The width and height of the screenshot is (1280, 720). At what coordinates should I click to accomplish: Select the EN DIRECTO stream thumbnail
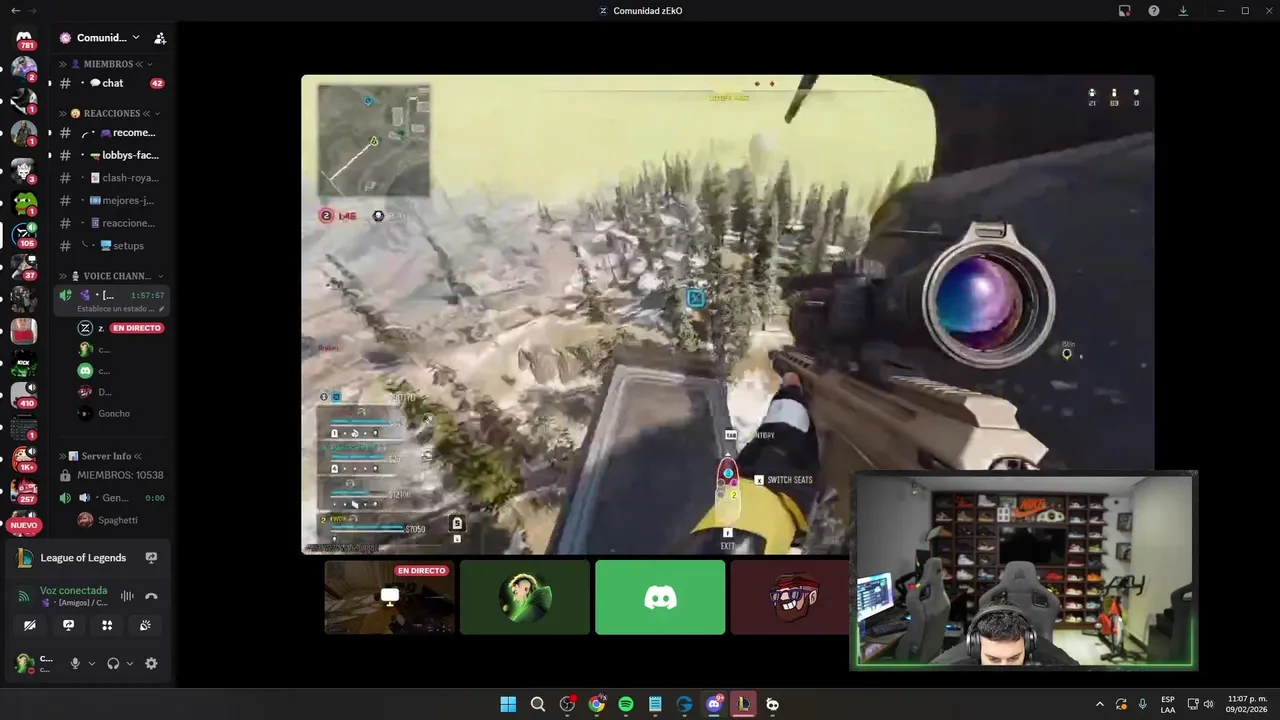tap(390, 597)
